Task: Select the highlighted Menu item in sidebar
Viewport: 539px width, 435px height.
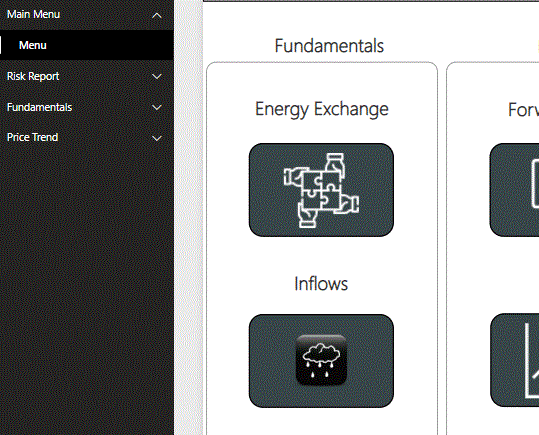Action: click(87, 45)
